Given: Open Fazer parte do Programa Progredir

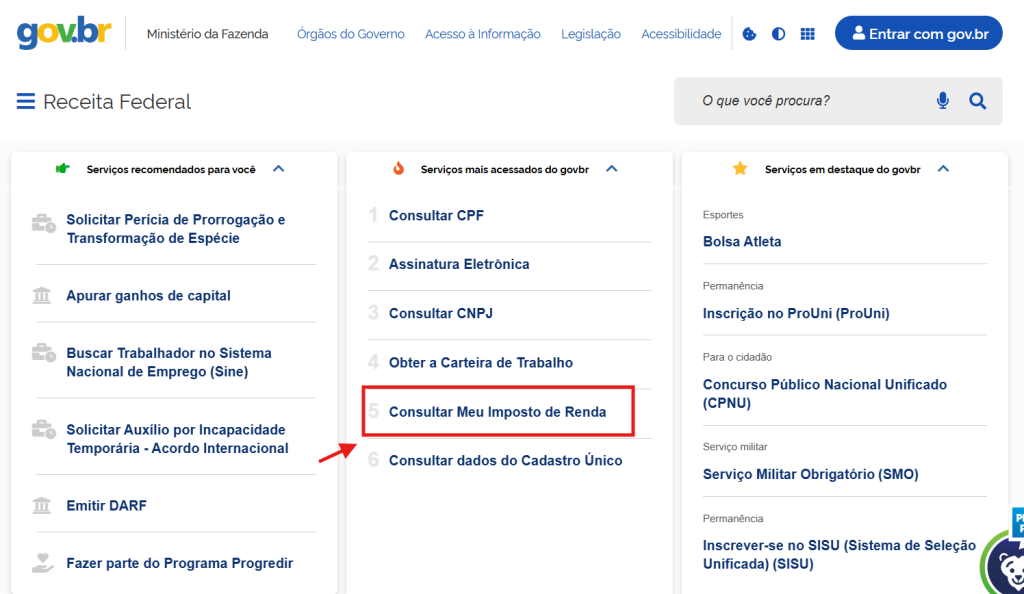Looking at the screenshot, I should tap(180, 563).
